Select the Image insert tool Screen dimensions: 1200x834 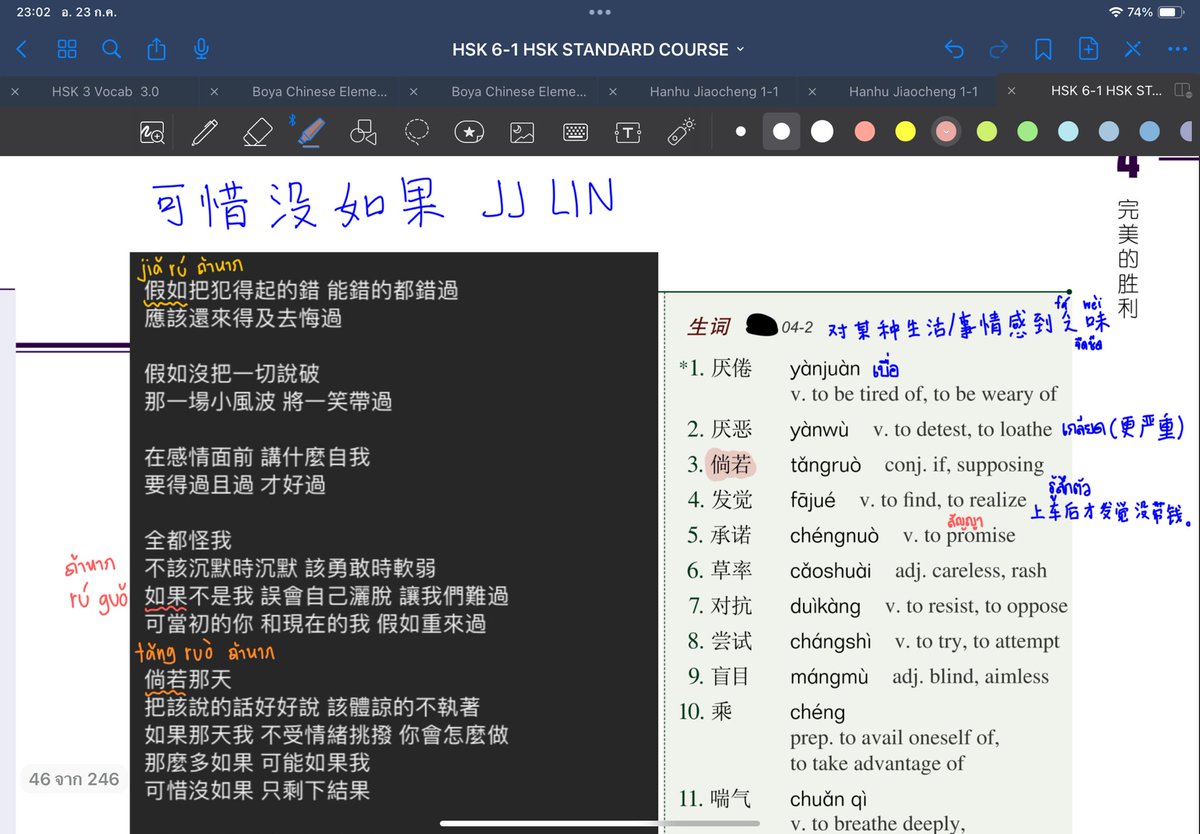pos(522,132)
